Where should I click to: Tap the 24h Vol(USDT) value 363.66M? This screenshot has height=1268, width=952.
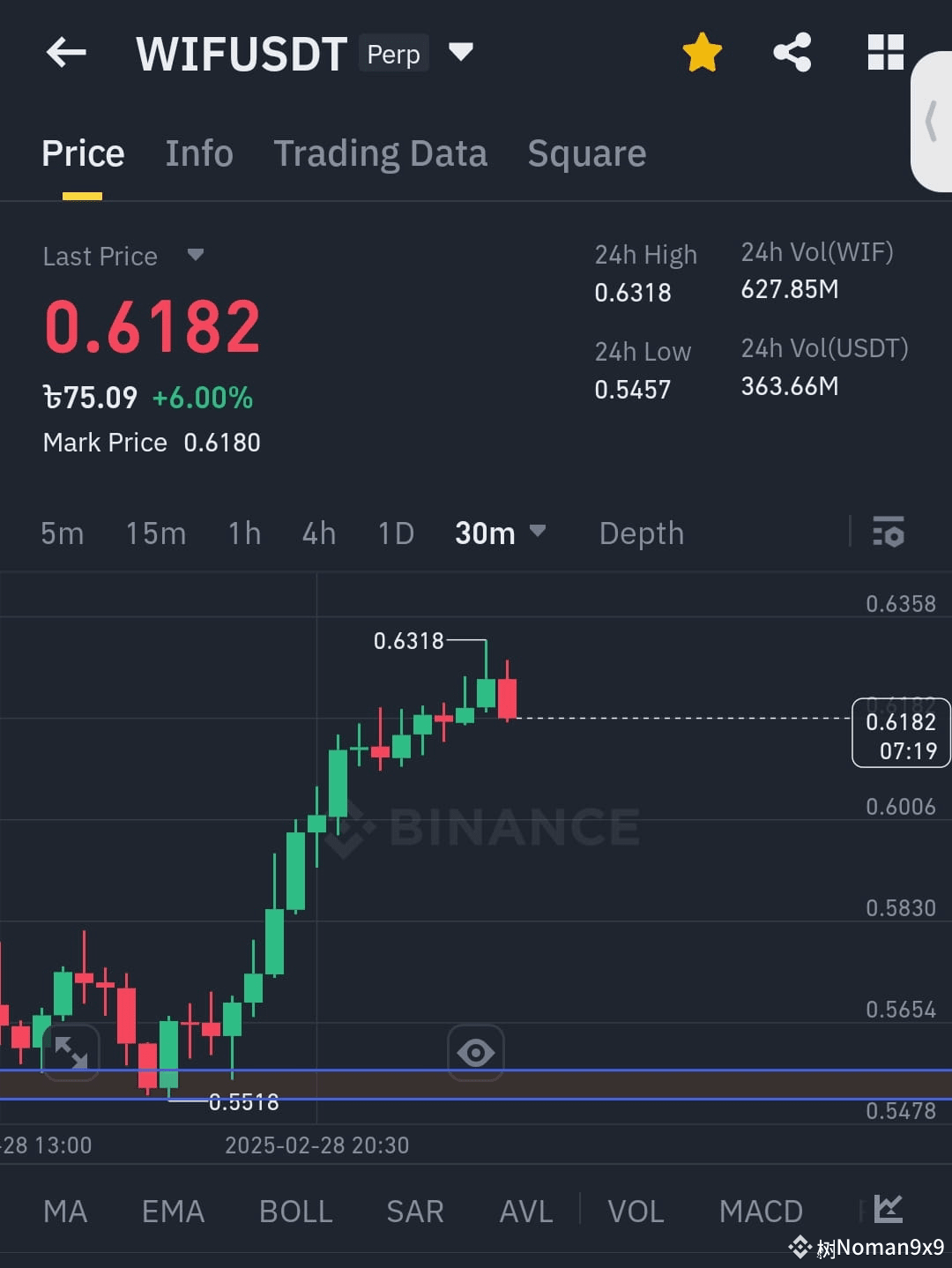790,386
